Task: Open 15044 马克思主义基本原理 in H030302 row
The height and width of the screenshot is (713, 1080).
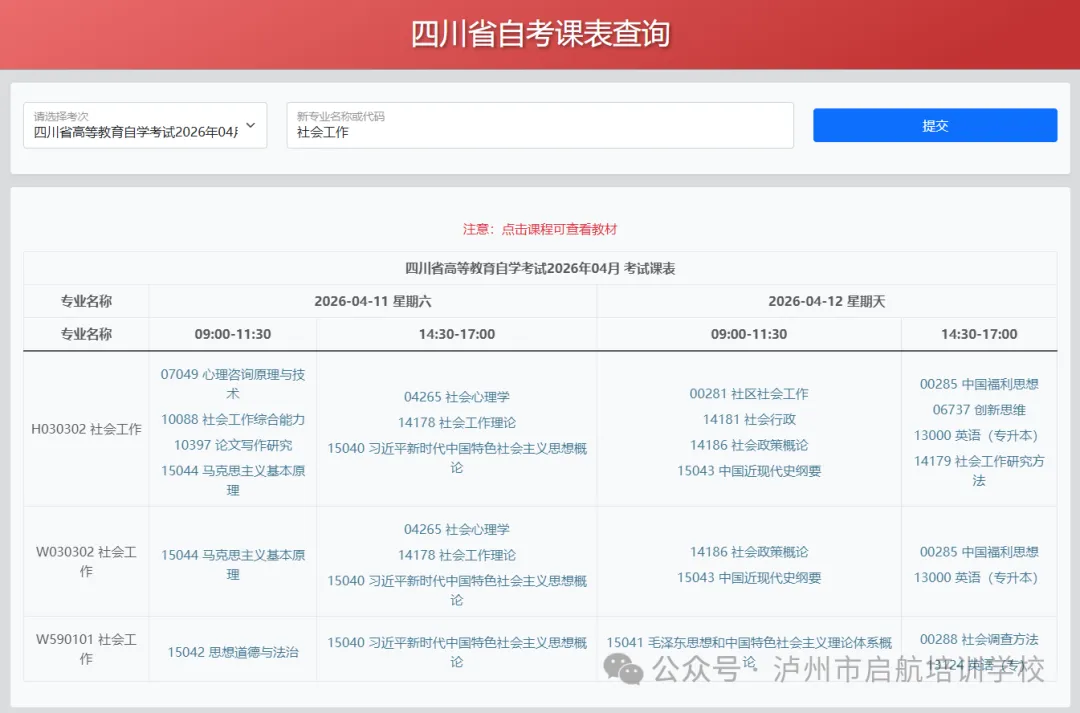Action: coord(233,481)
